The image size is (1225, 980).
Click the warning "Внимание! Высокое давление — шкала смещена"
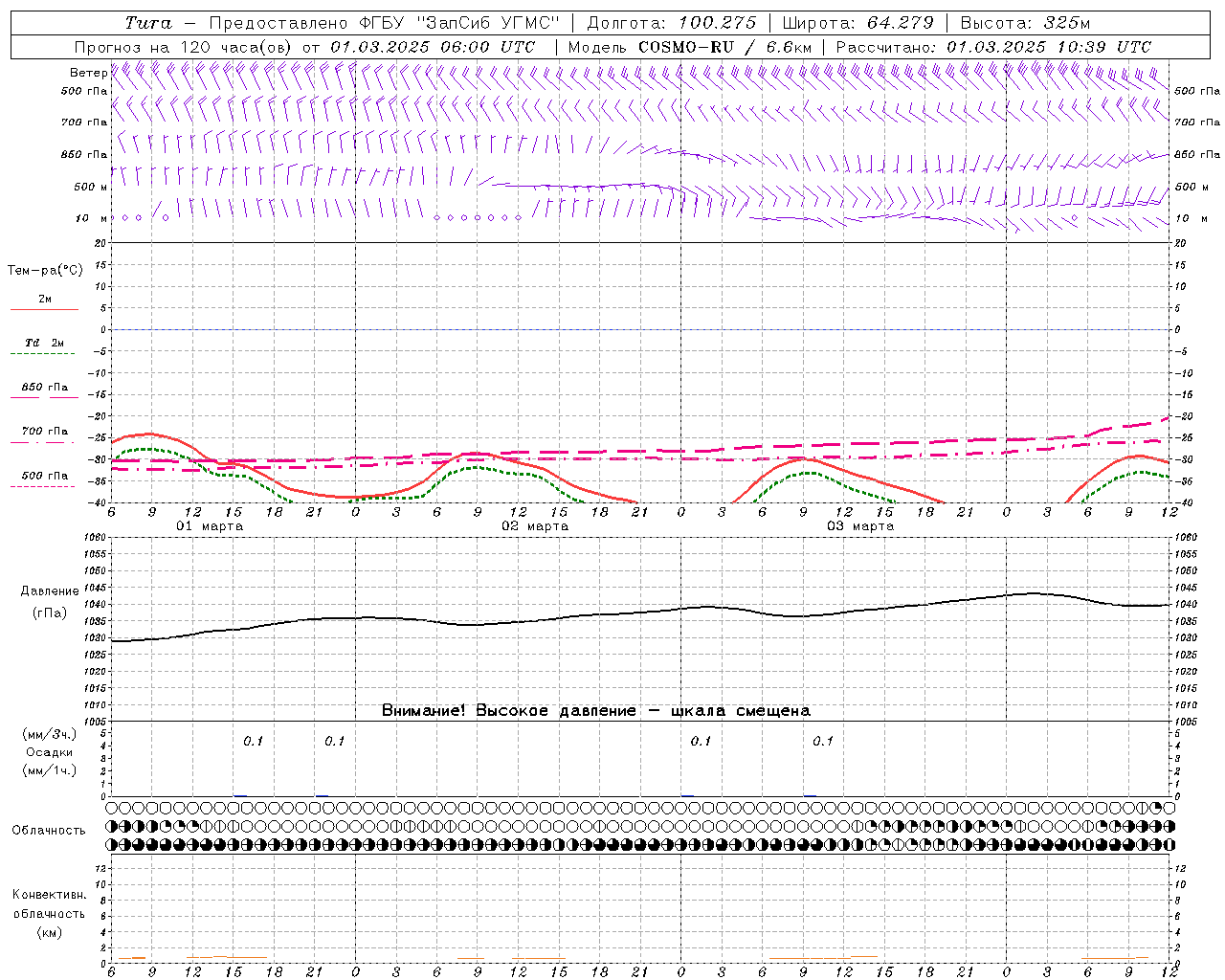click(595, 710)
